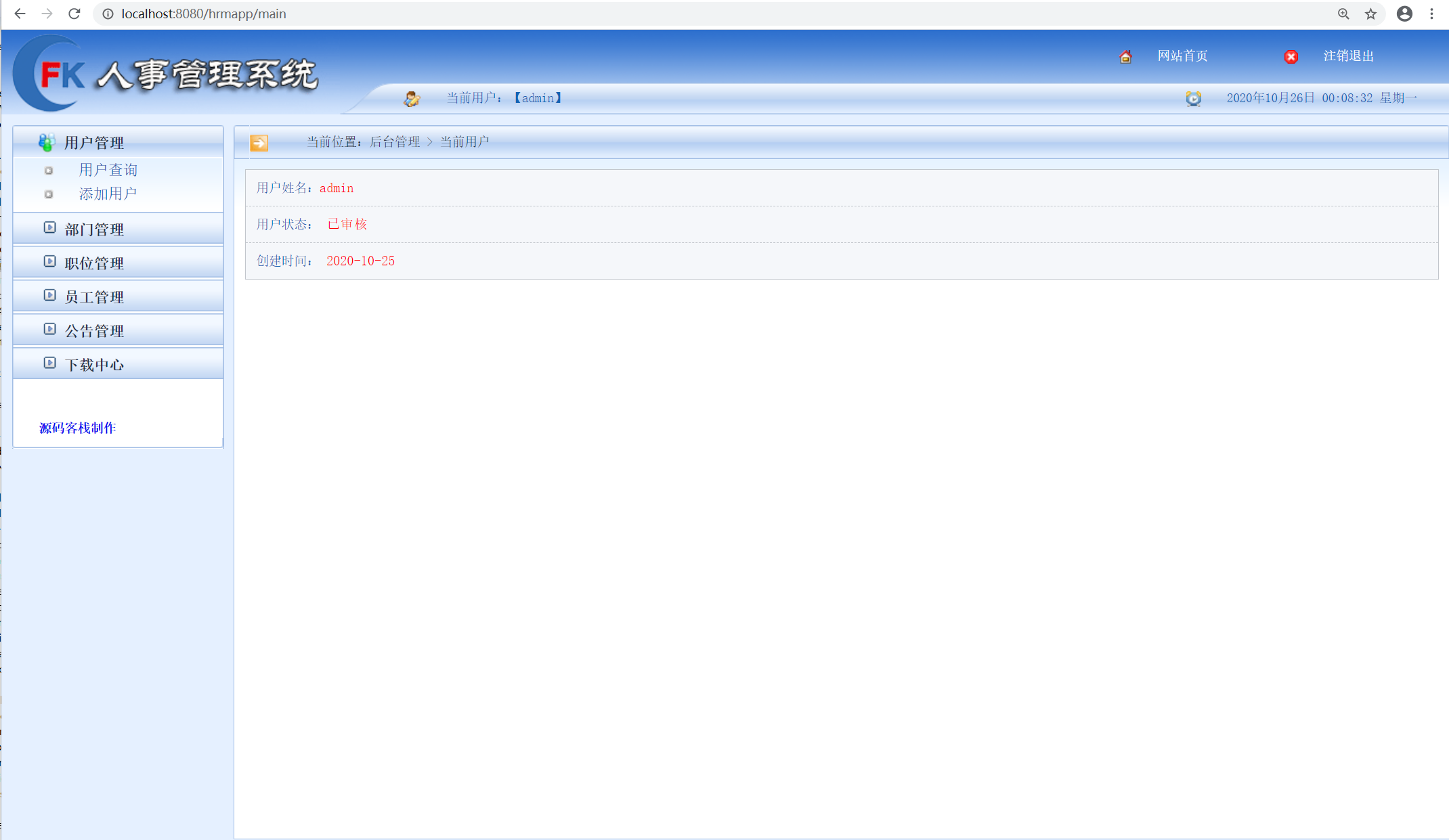Click the current user avatar icon
Screen dimensions: 1449x840
click(412, 99)
